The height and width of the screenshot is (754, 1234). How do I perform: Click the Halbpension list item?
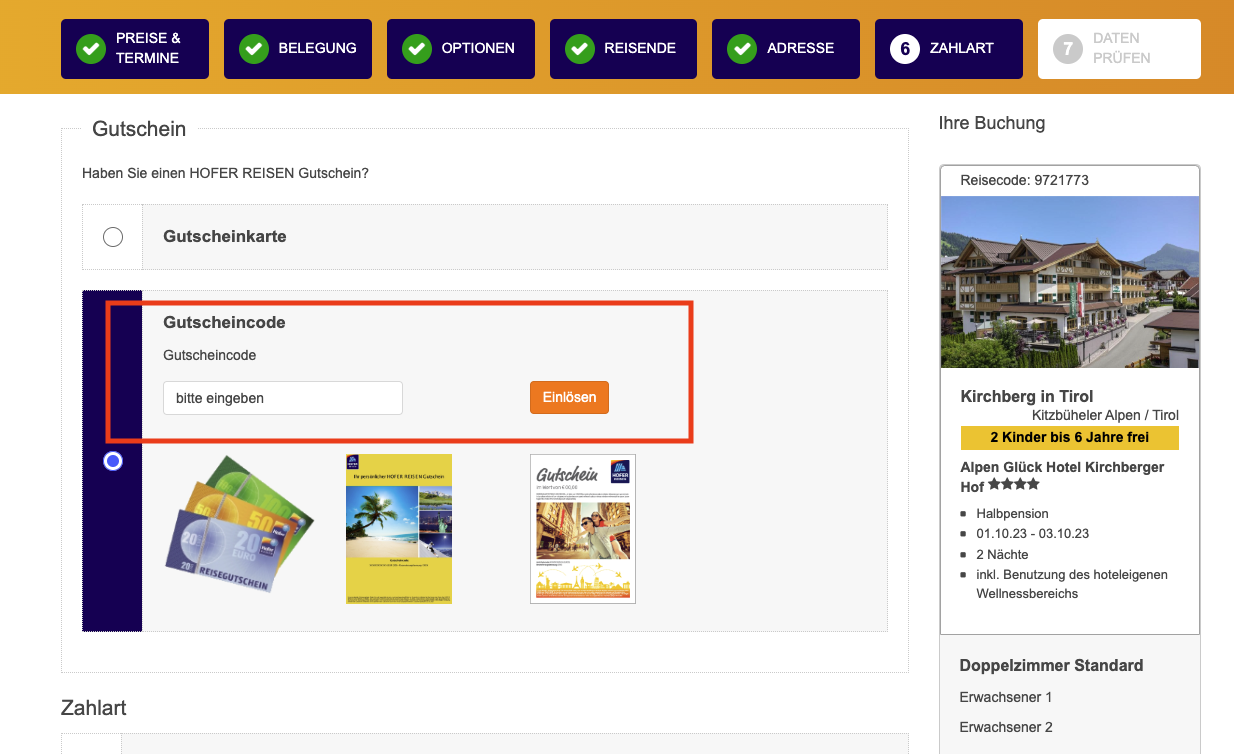[x=1013, y=514]
